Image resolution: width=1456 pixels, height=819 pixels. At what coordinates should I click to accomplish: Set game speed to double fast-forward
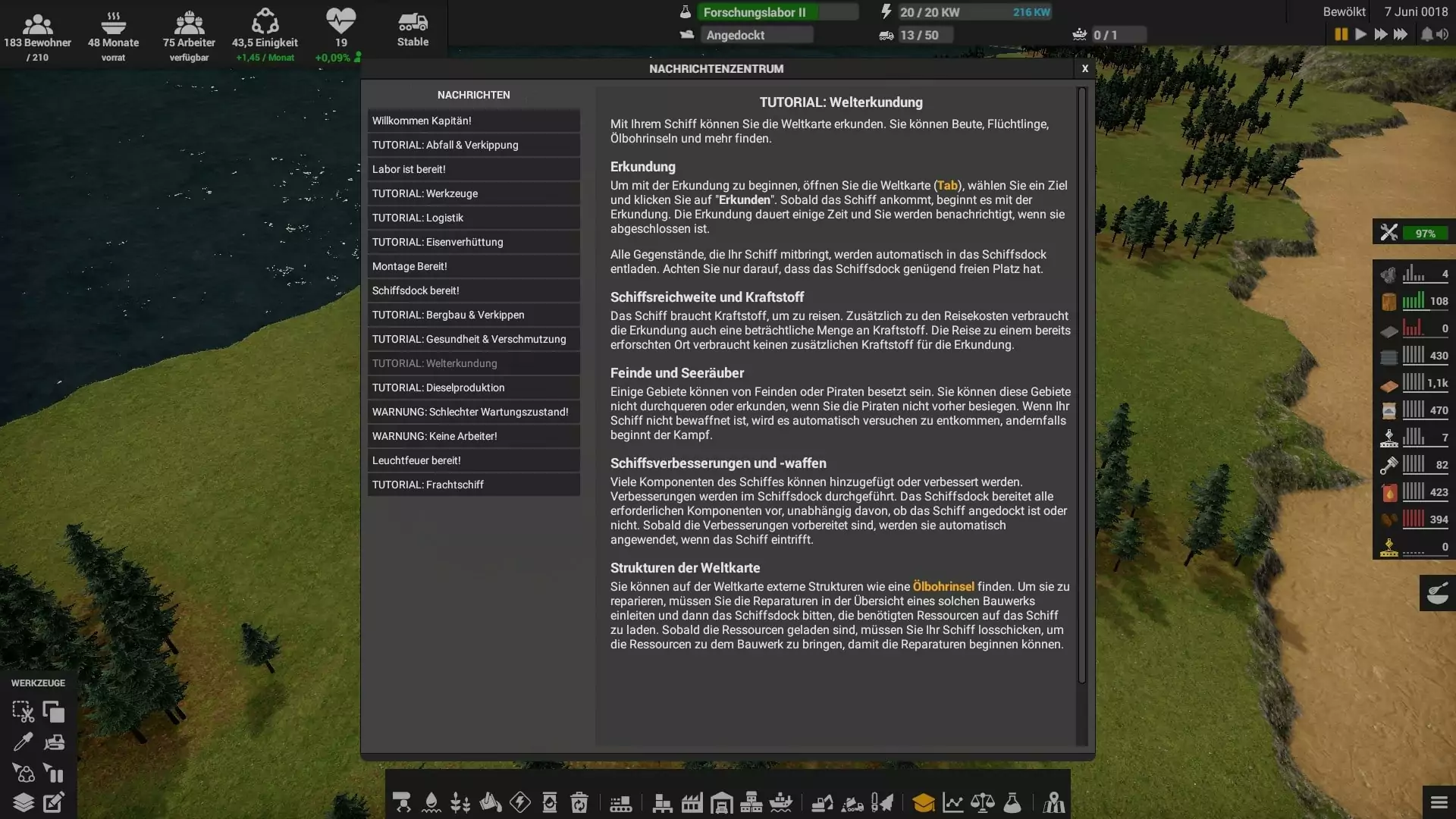pos(1380,35)
